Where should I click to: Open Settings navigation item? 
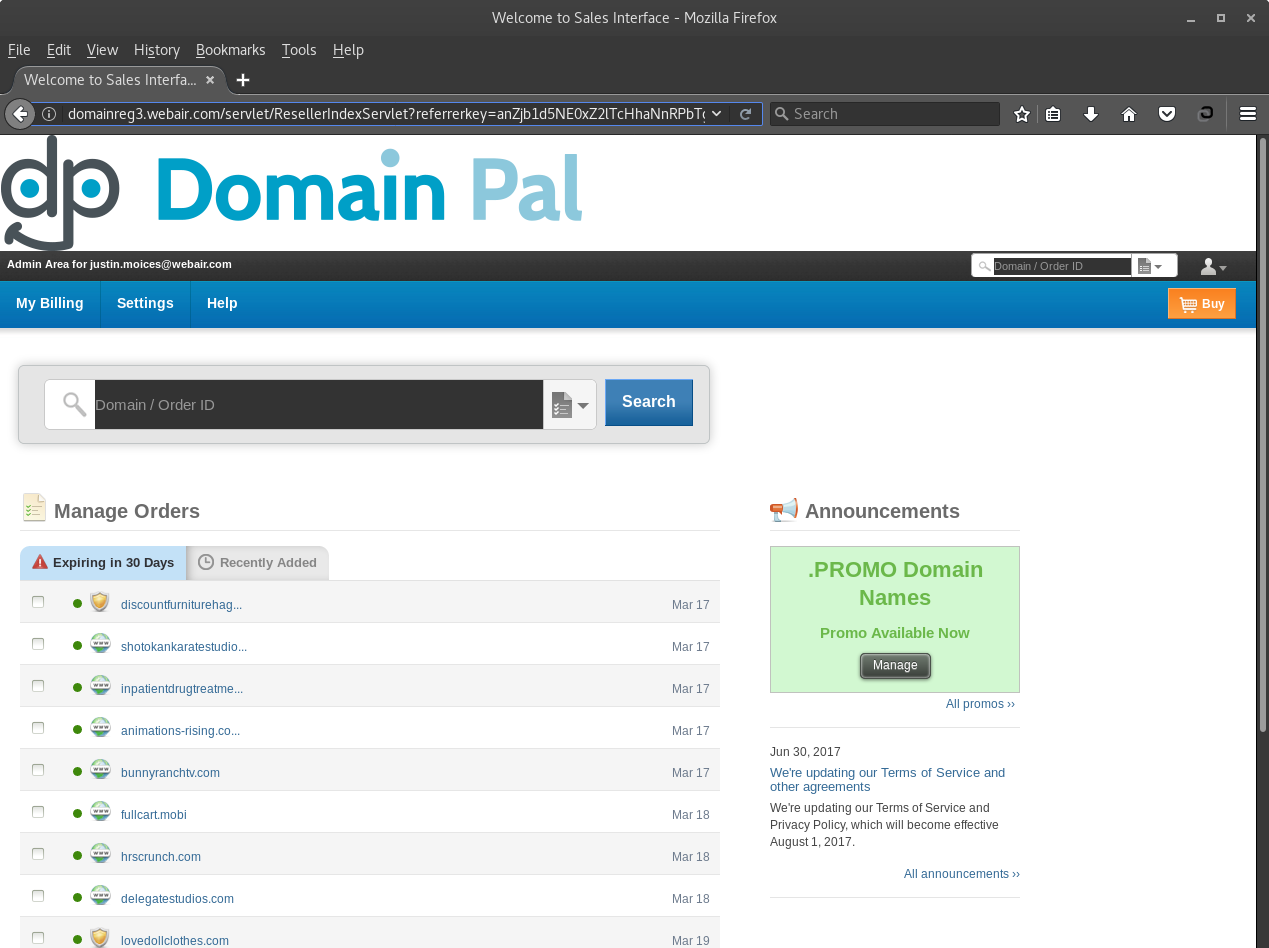(145, 303)
